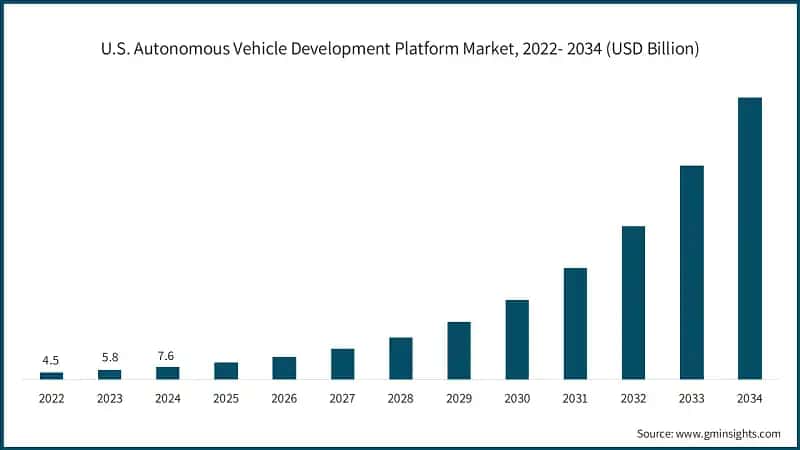Select the 2030 bar
This screenshot has height=450, width=800.
coord(517,340)
